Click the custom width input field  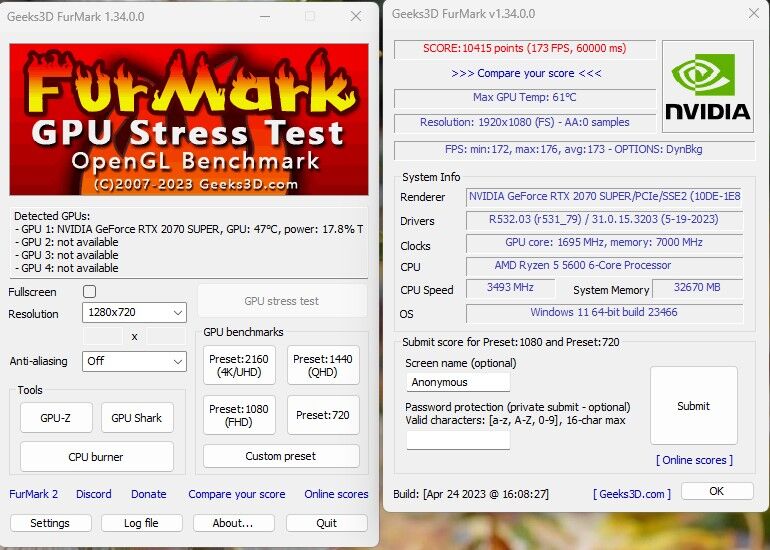tap(103, 336)
